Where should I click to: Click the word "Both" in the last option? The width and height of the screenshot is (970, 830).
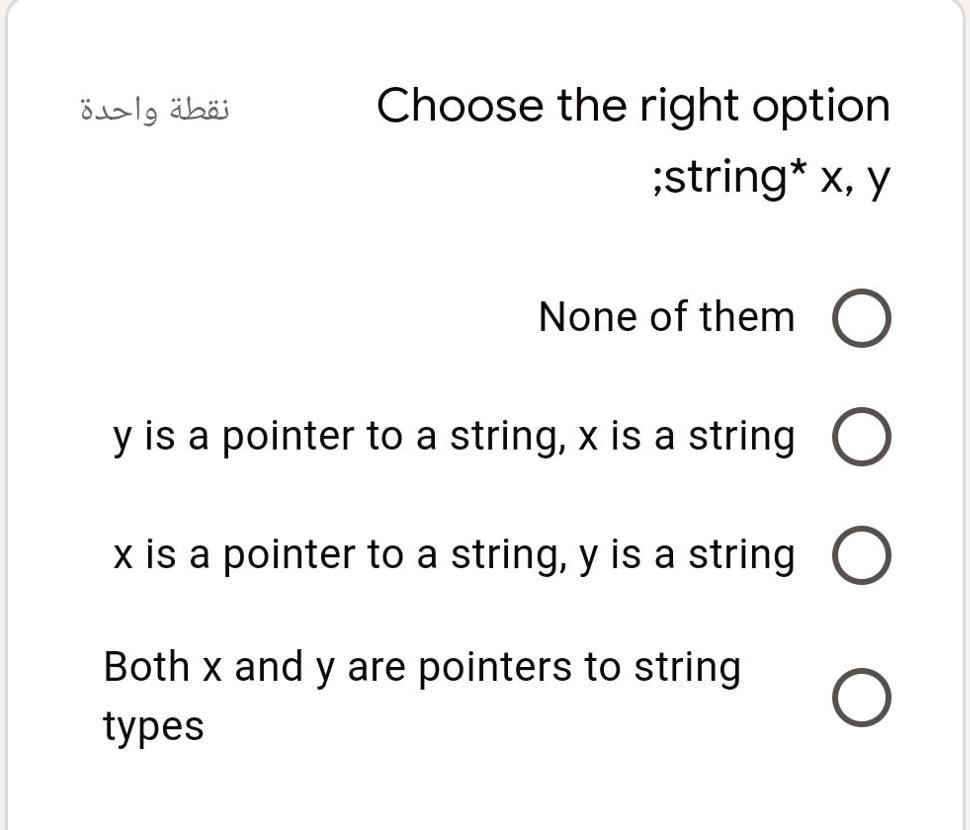click(146, 667)
